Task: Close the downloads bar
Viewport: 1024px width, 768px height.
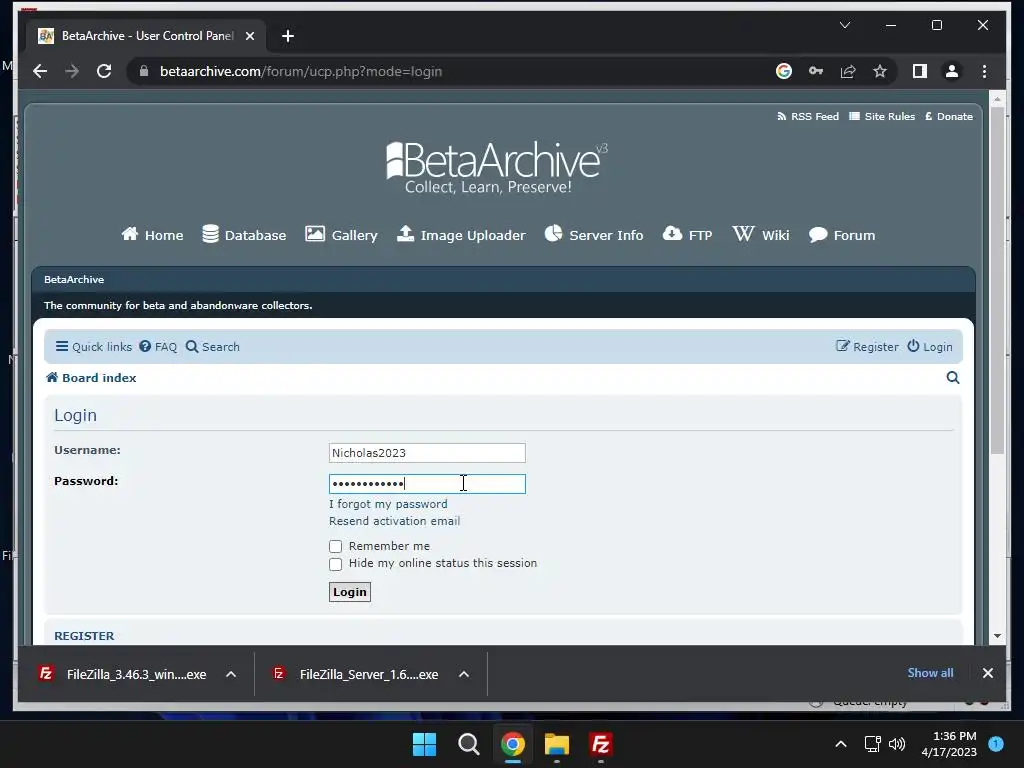Action: [x=987, y=673]
